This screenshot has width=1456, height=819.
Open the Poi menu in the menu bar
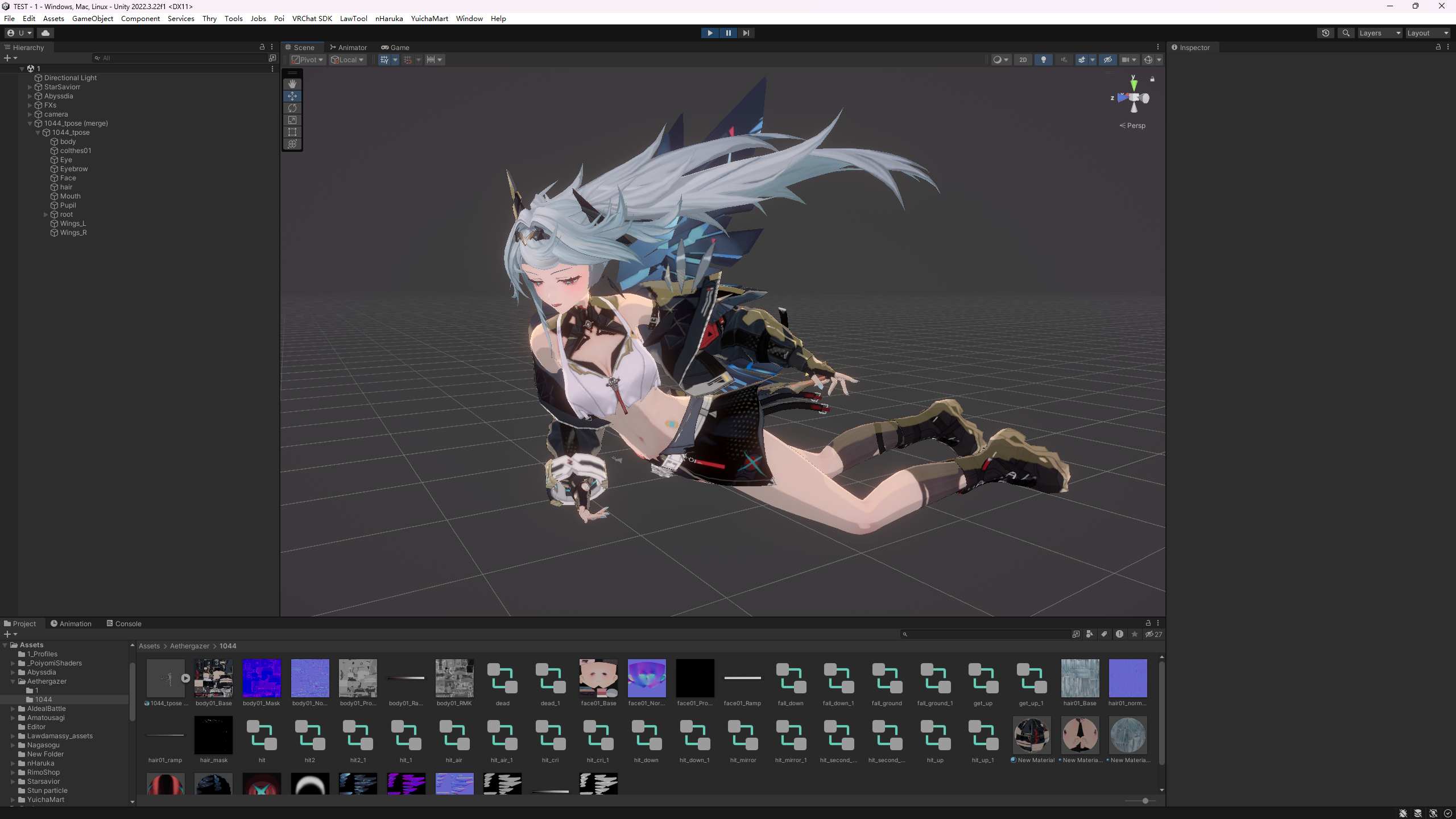[279, 18]
